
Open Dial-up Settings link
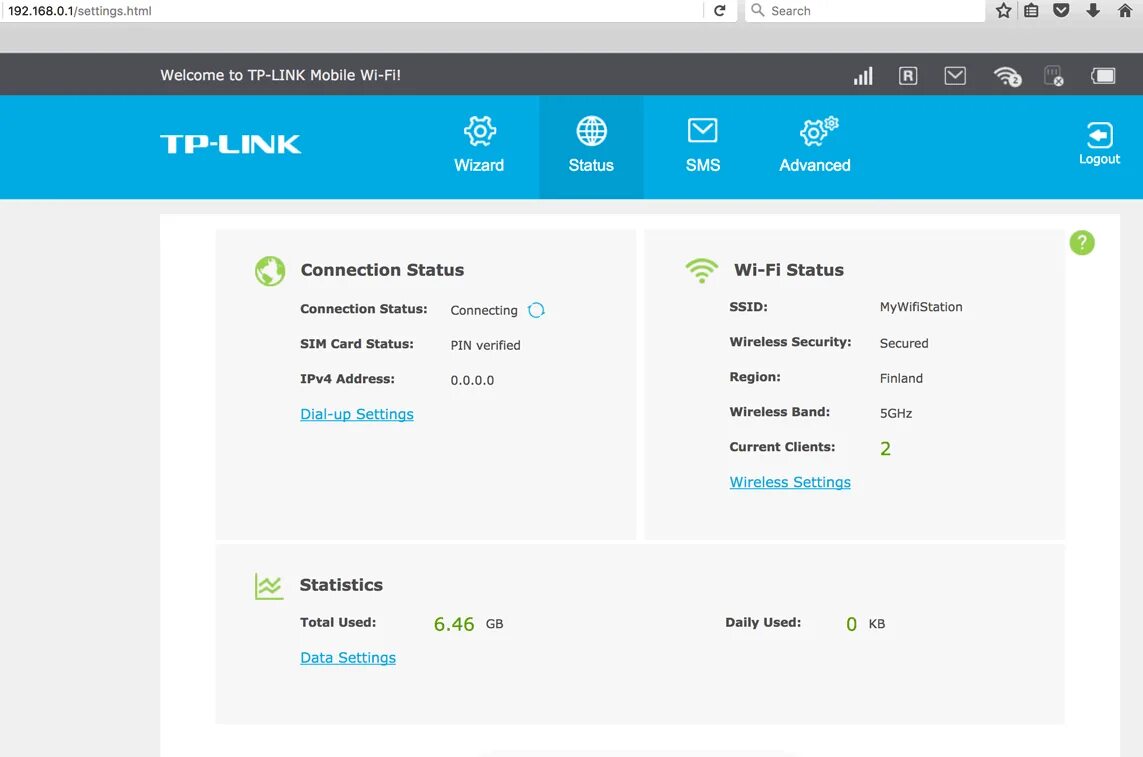pos(357,414)
